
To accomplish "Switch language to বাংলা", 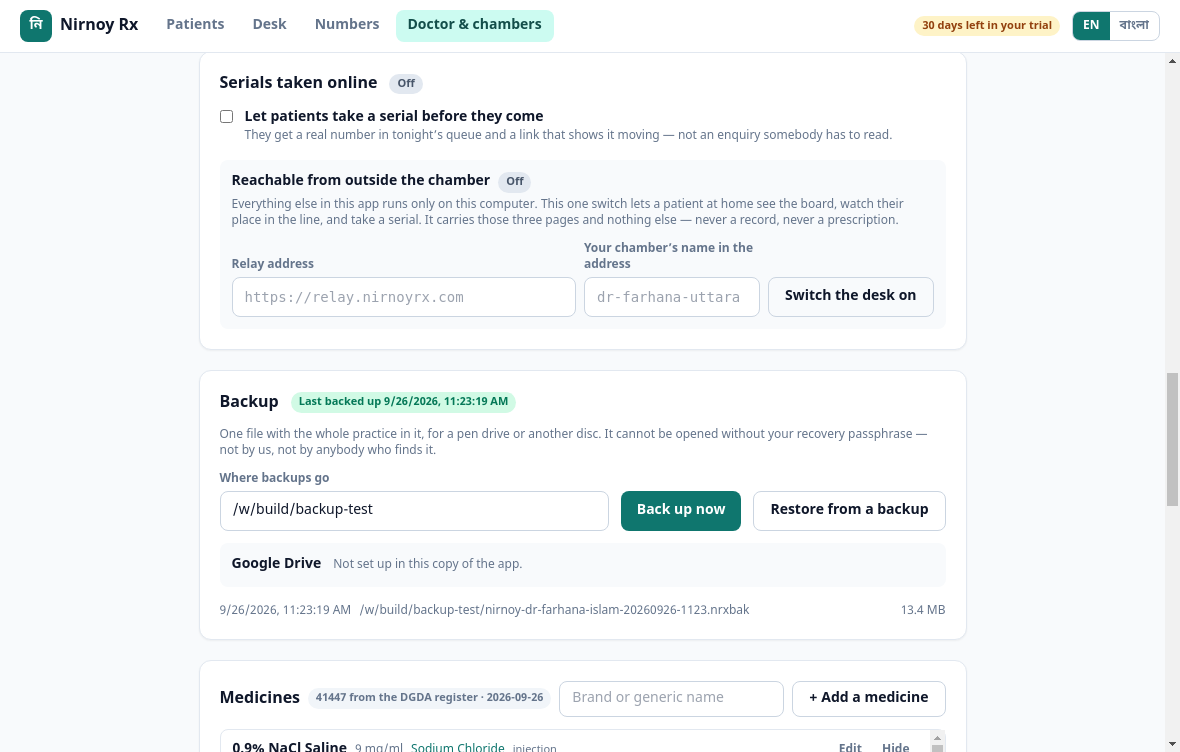I will 1134,26.
